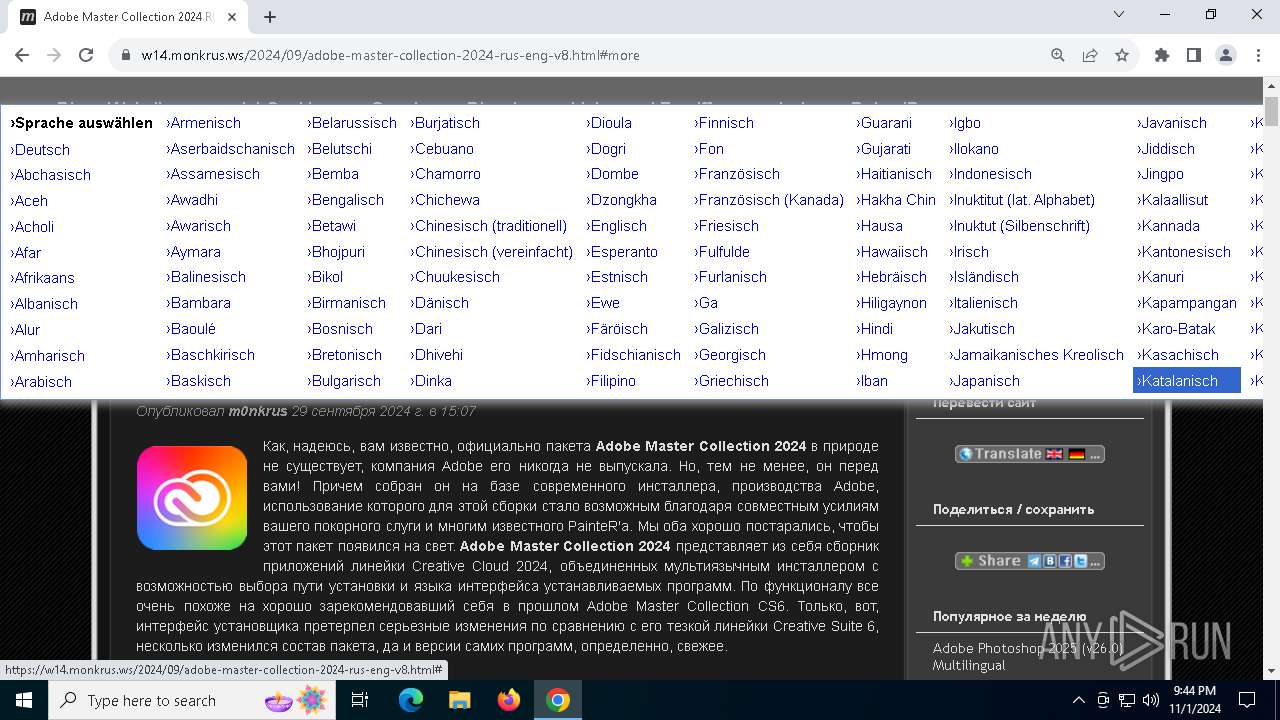Select Jamaikanisches Kreolisch language

pyautogui.click(x=1036, y=355)
